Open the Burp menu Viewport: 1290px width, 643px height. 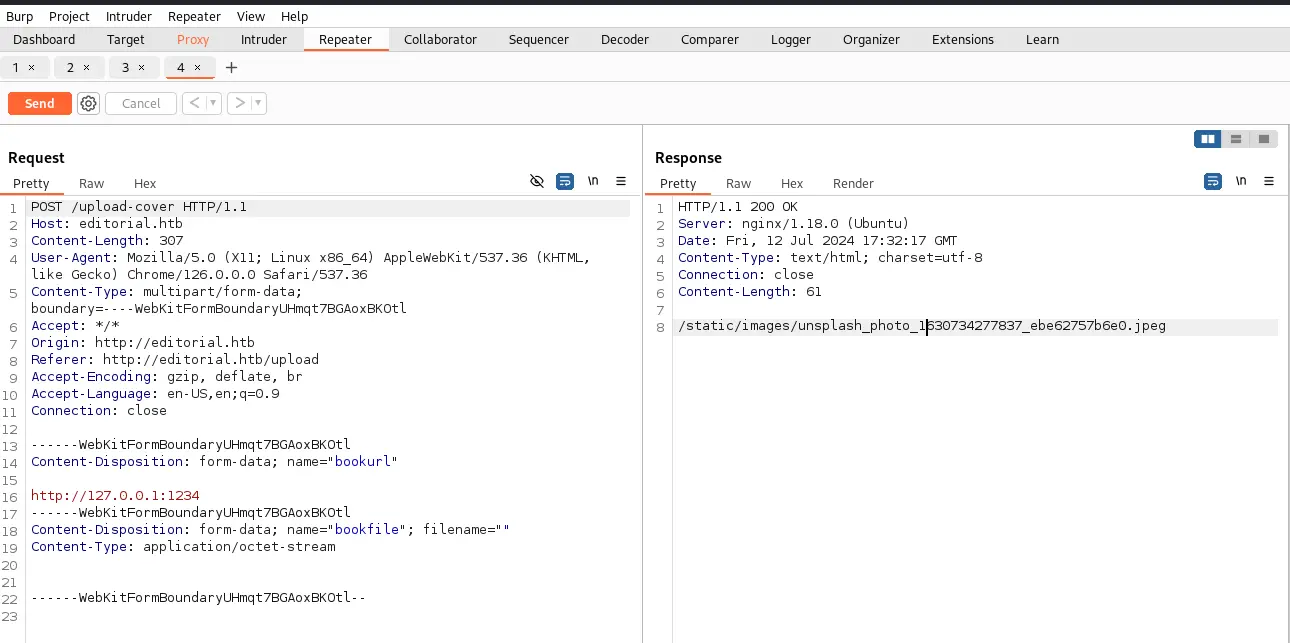tap(20, 16)
